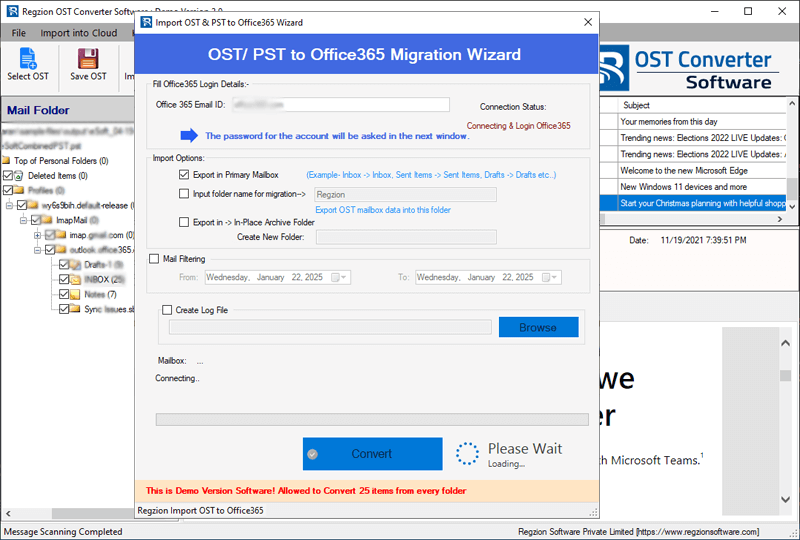
Task: Click the Inbox folder icon in the tree
Action: (x=76, y=279)
